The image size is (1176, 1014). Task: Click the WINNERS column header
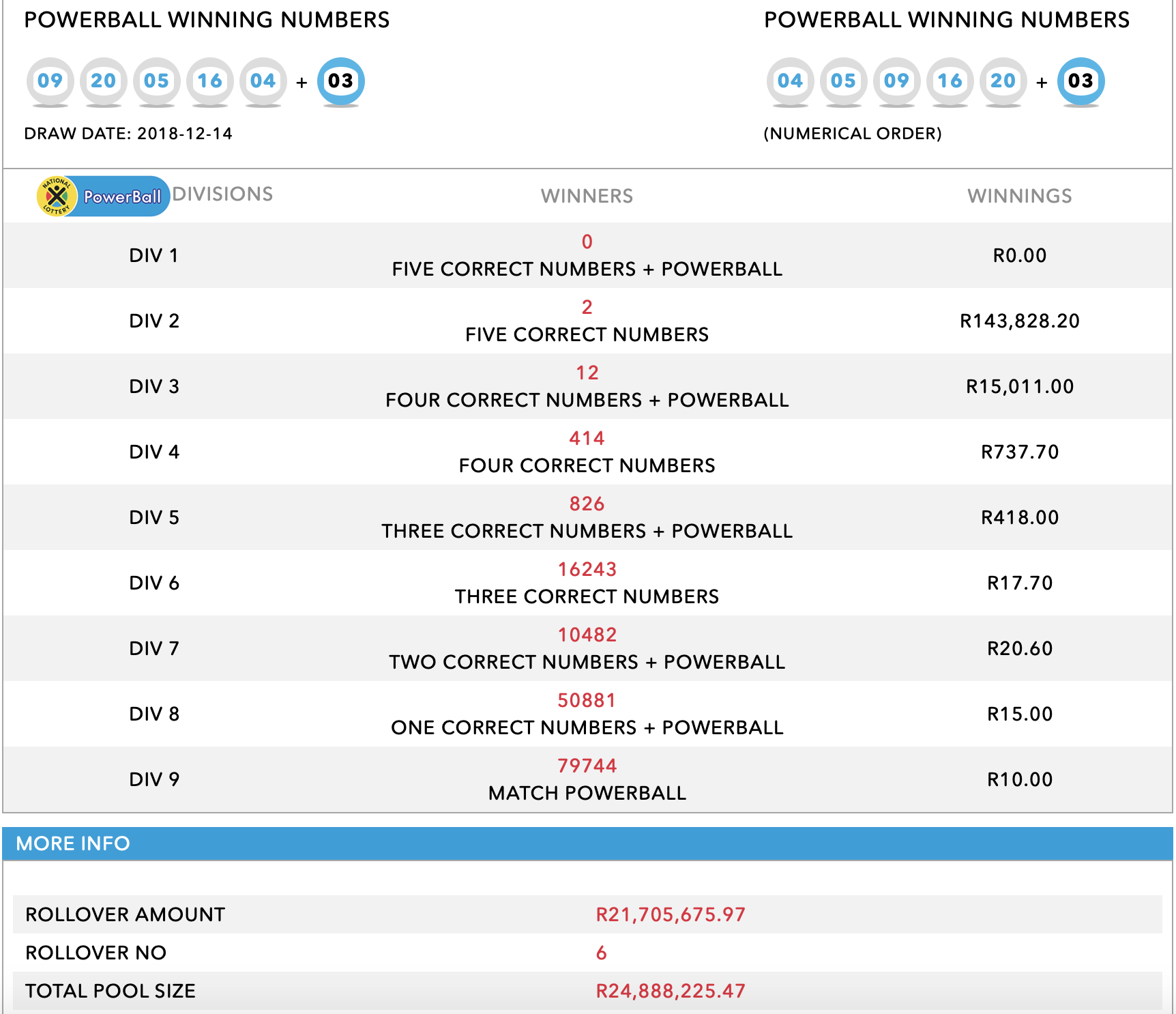(x=587, y=197)
